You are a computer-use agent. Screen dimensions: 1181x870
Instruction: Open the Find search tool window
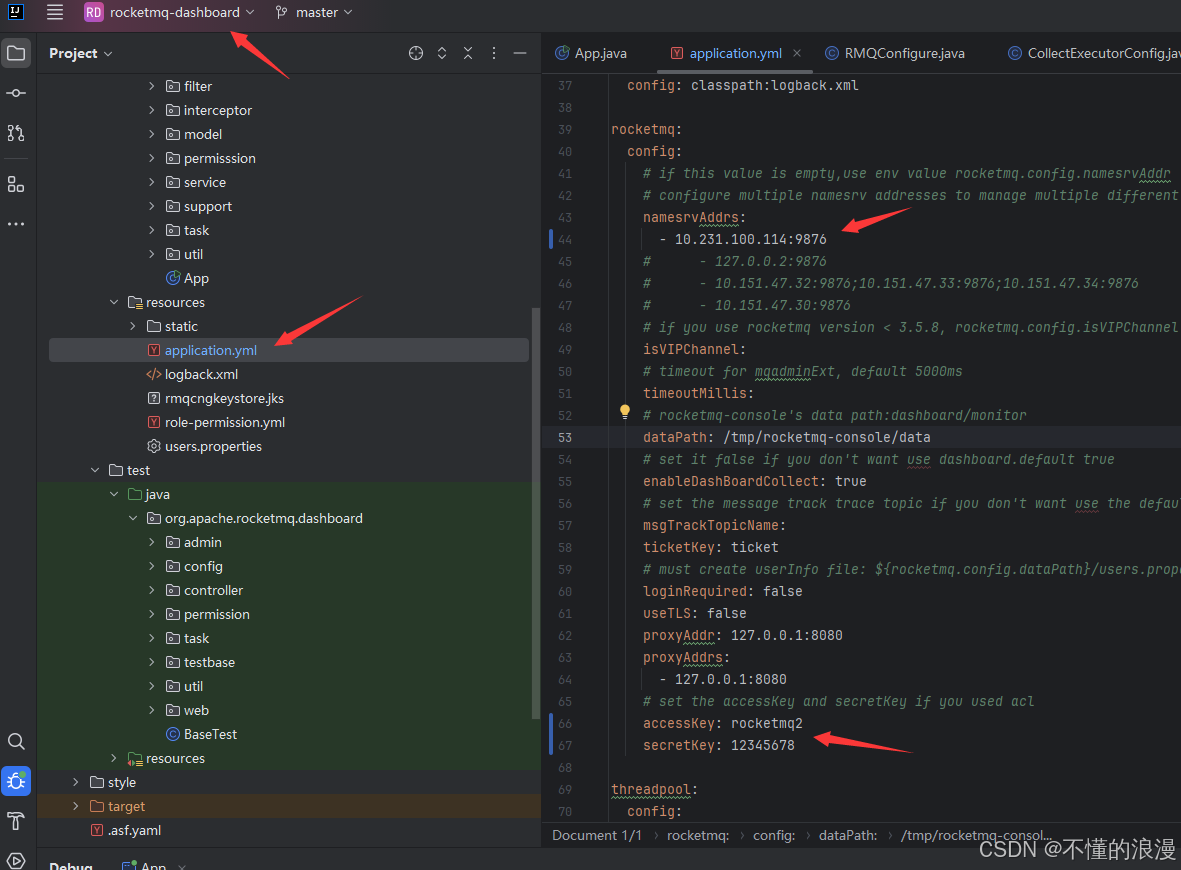(x=16, y=741)
